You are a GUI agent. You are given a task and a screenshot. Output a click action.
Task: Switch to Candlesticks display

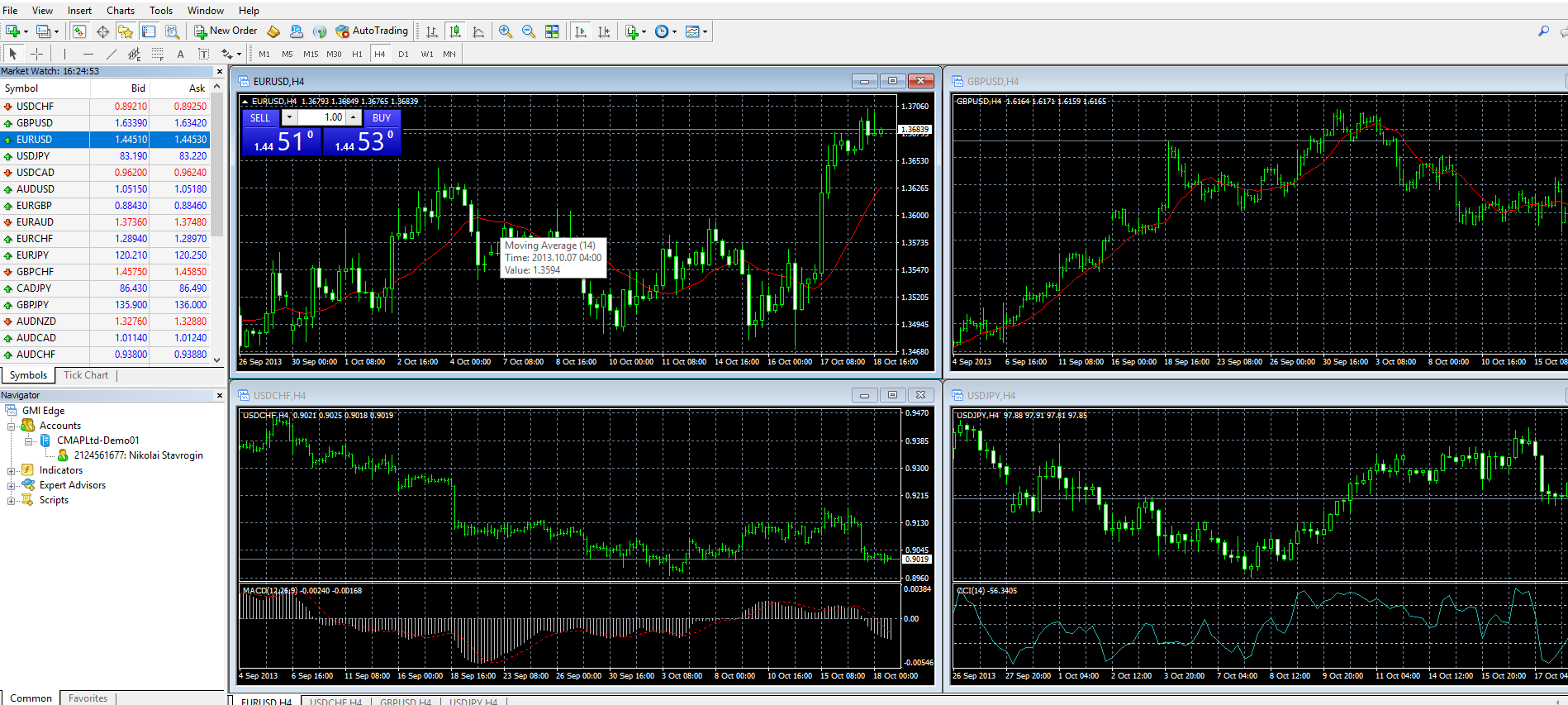point(454,31)
